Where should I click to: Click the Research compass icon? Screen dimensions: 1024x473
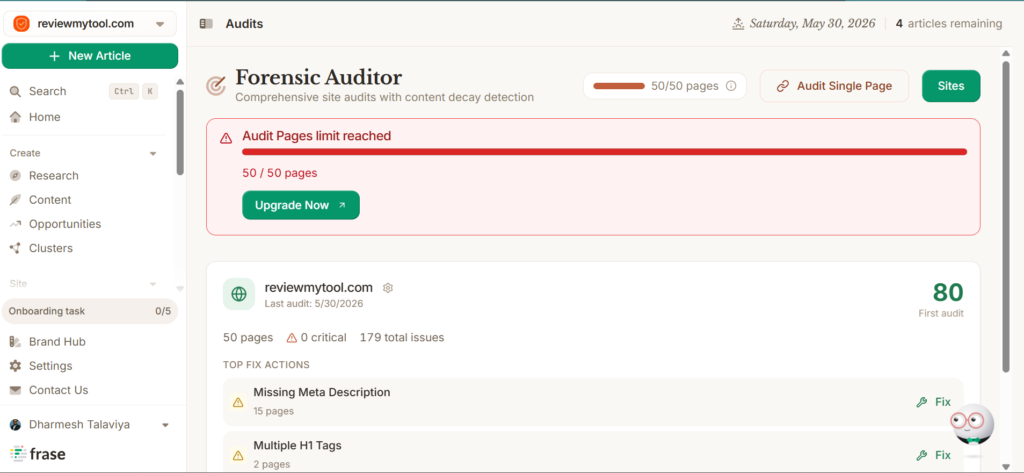coord(15,176)
